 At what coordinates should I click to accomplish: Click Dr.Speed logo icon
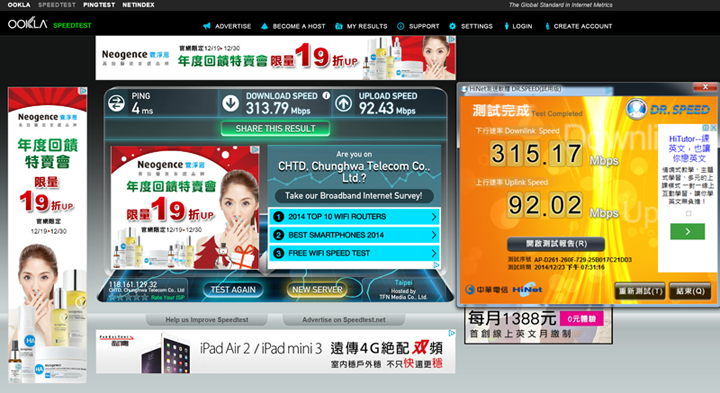(637, 109)
